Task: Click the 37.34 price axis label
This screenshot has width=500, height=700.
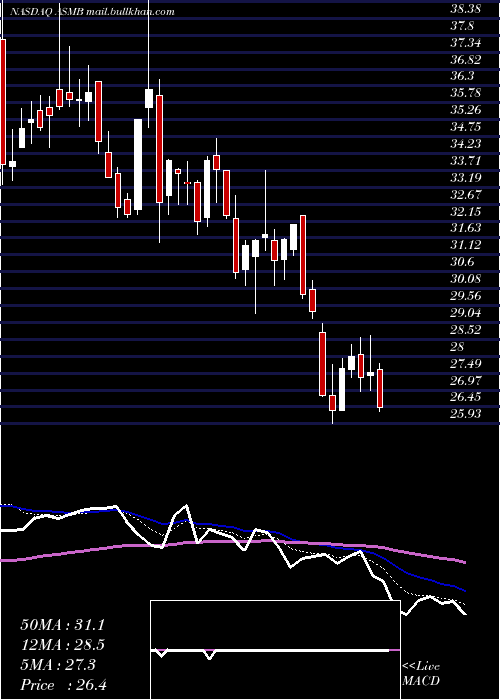Action: pyautogui.click(x=466, y=43)
